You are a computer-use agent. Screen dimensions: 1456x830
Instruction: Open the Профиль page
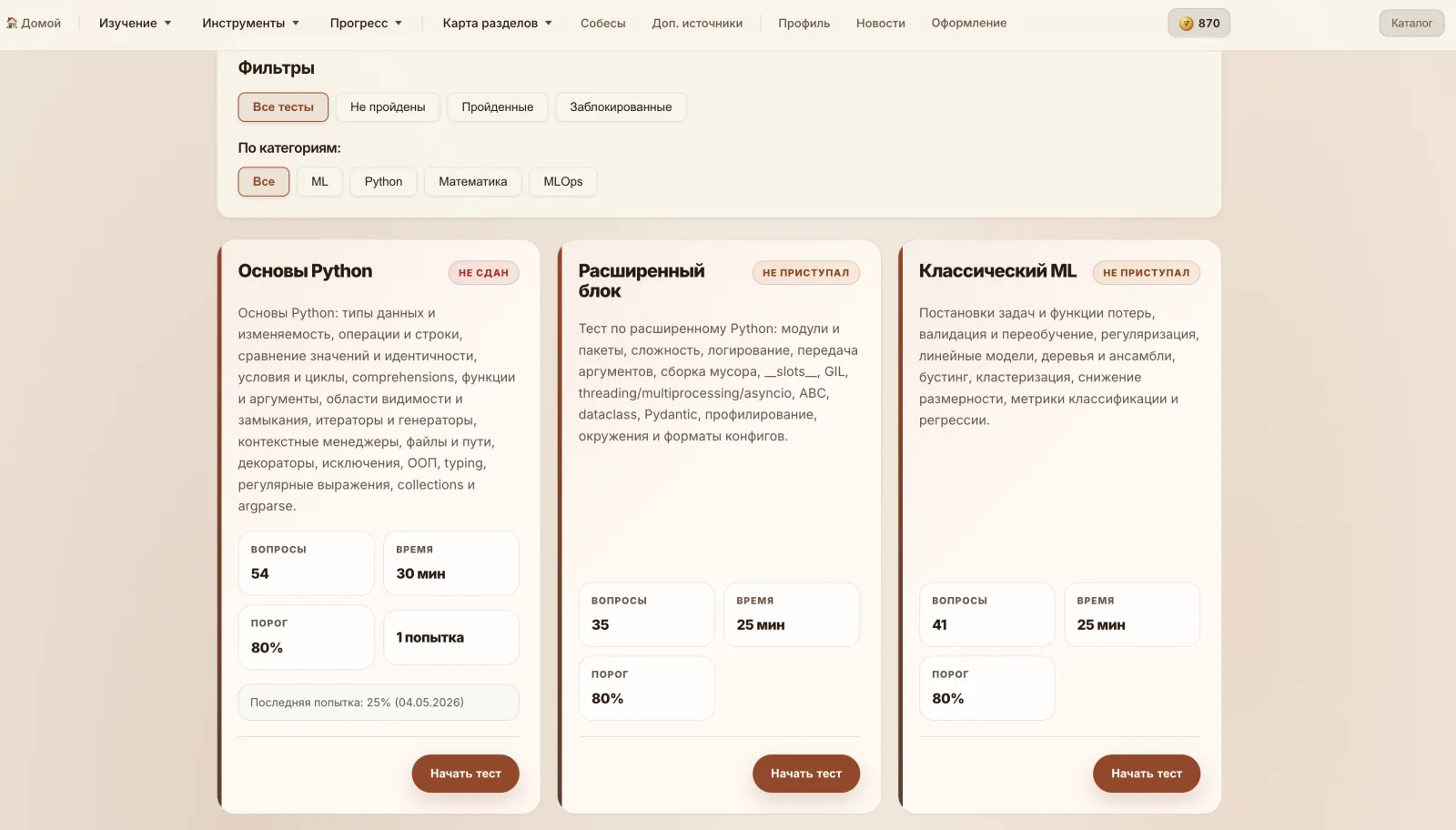[804, 23]
